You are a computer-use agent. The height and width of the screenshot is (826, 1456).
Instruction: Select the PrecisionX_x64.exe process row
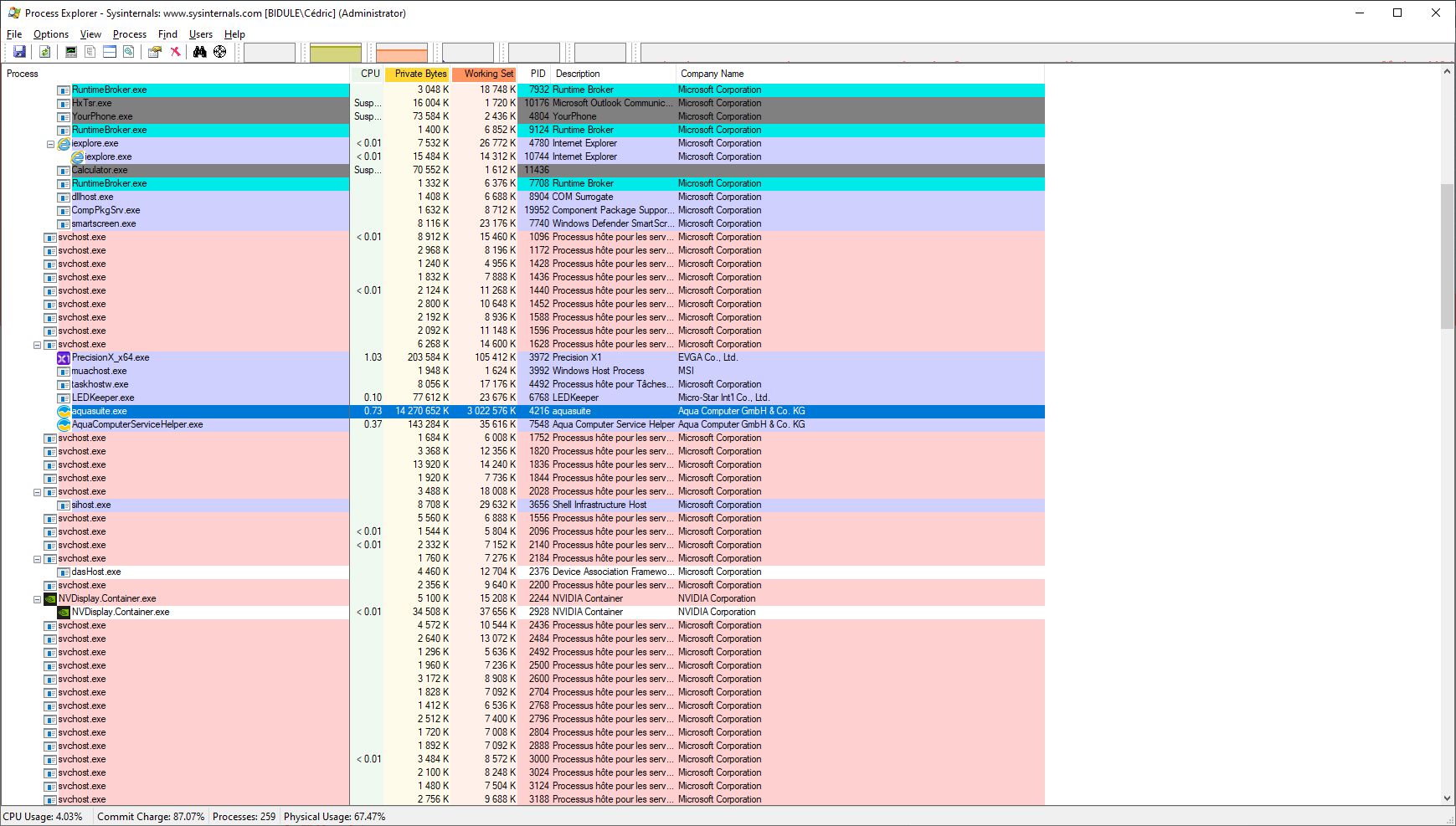point(111,358)
